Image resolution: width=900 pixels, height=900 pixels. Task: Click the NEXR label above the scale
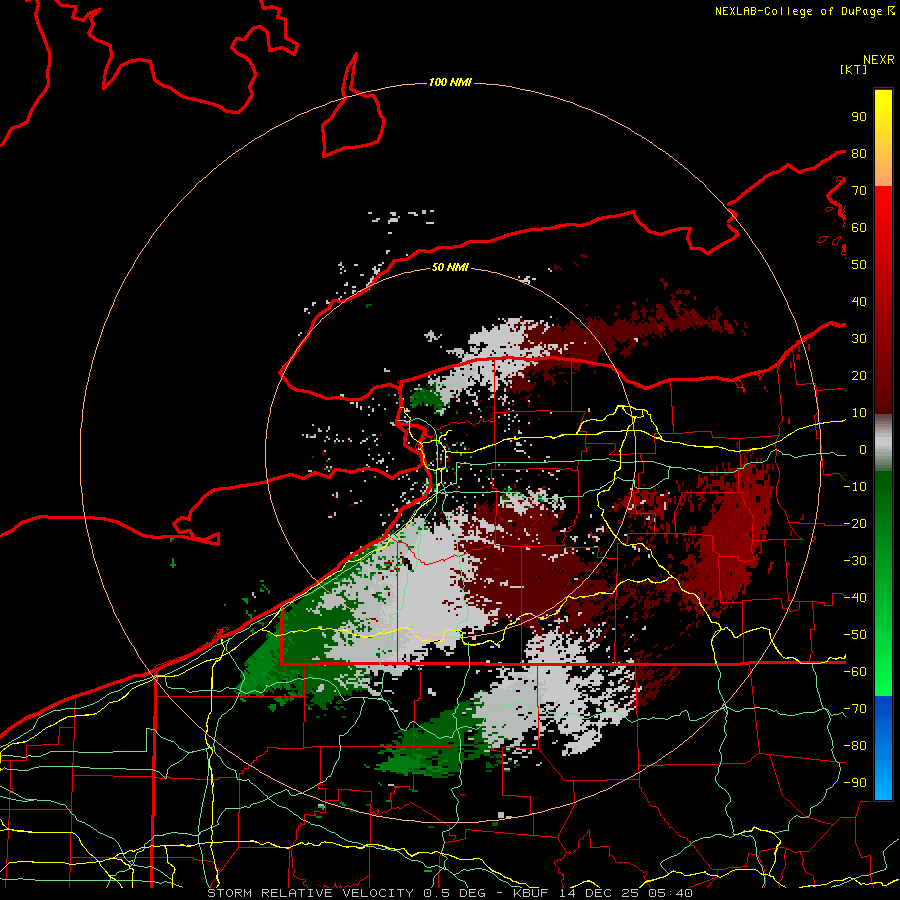(879, 60)
